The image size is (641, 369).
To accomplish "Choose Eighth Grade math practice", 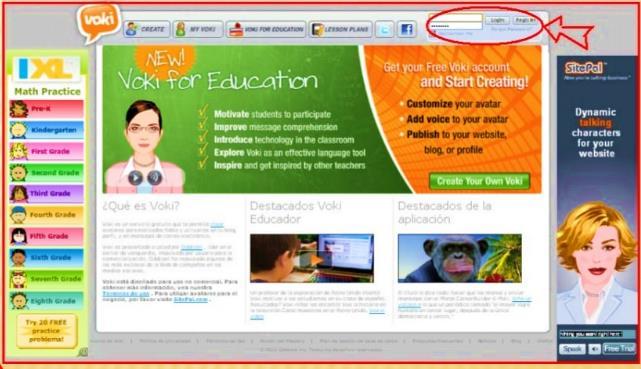I will click(x=47, y=301).
